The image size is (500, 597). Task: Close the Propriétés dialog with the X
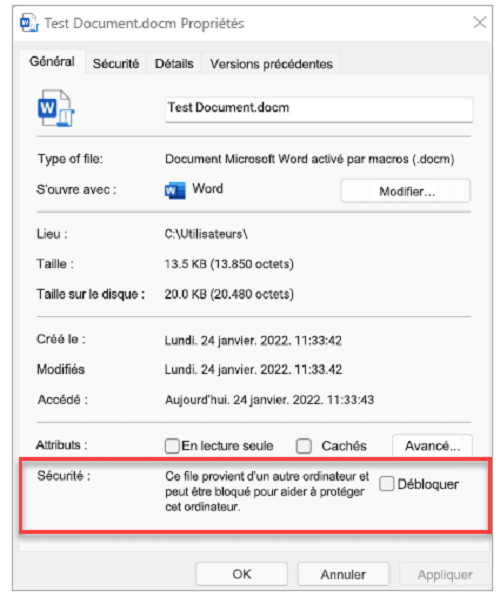pyautogui.click(x=479, y=22)
